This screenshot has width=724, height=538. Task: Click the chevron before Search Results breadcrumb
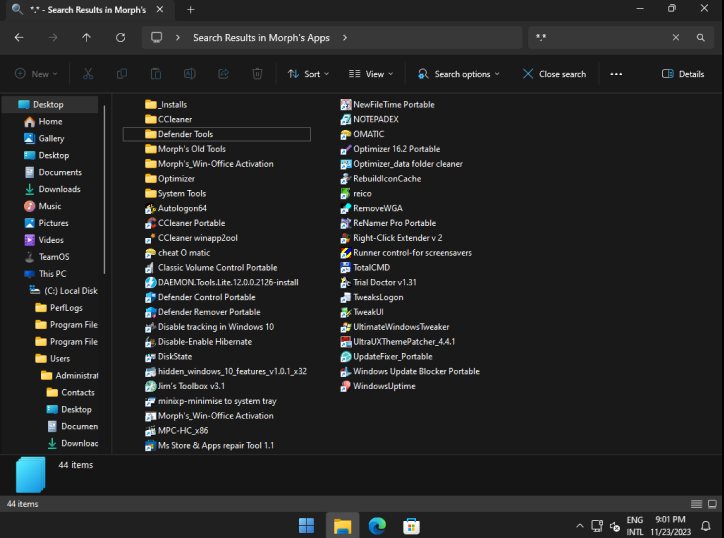click(178, 37)
